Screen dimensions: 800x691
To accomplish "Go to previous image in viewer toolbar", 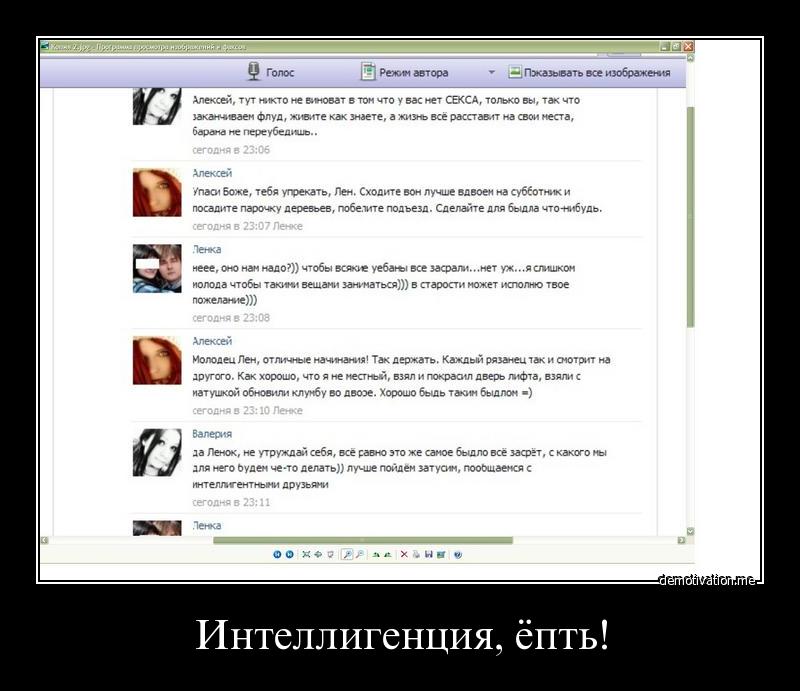I will pos(277,554).
